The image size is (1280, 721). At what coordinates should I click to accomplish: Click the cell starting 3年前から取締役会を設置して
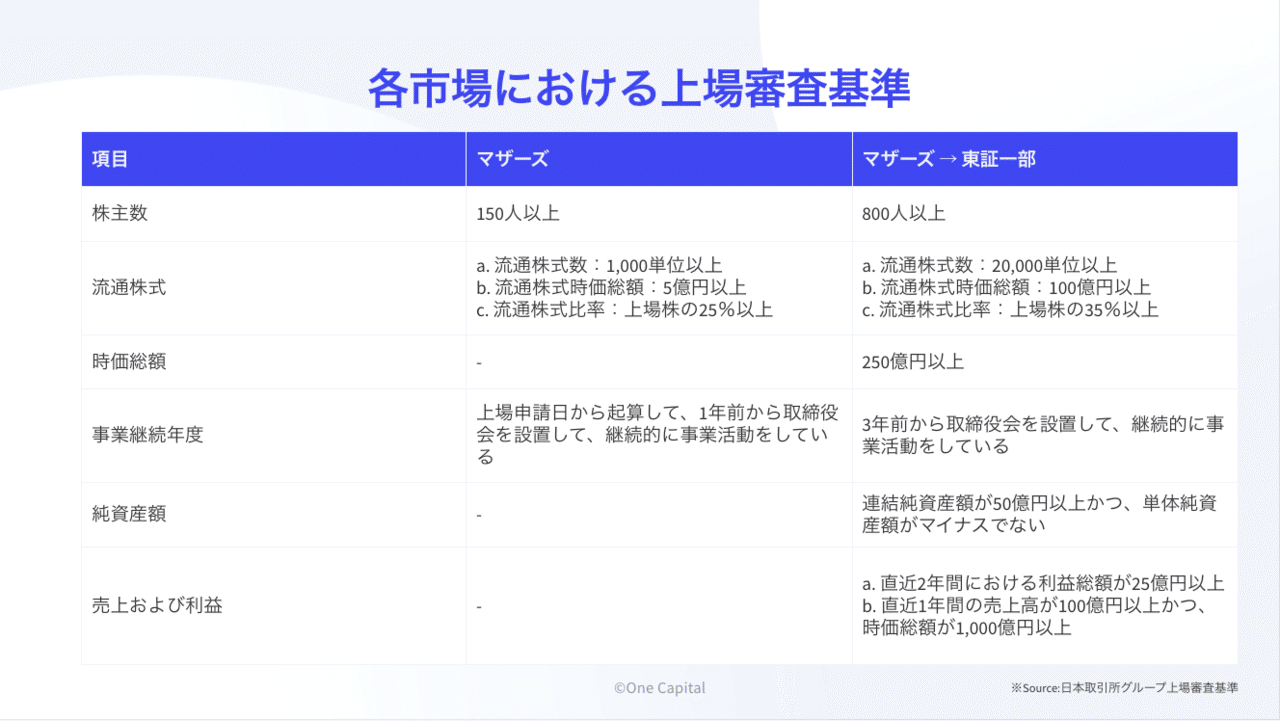coord(1043,435)
